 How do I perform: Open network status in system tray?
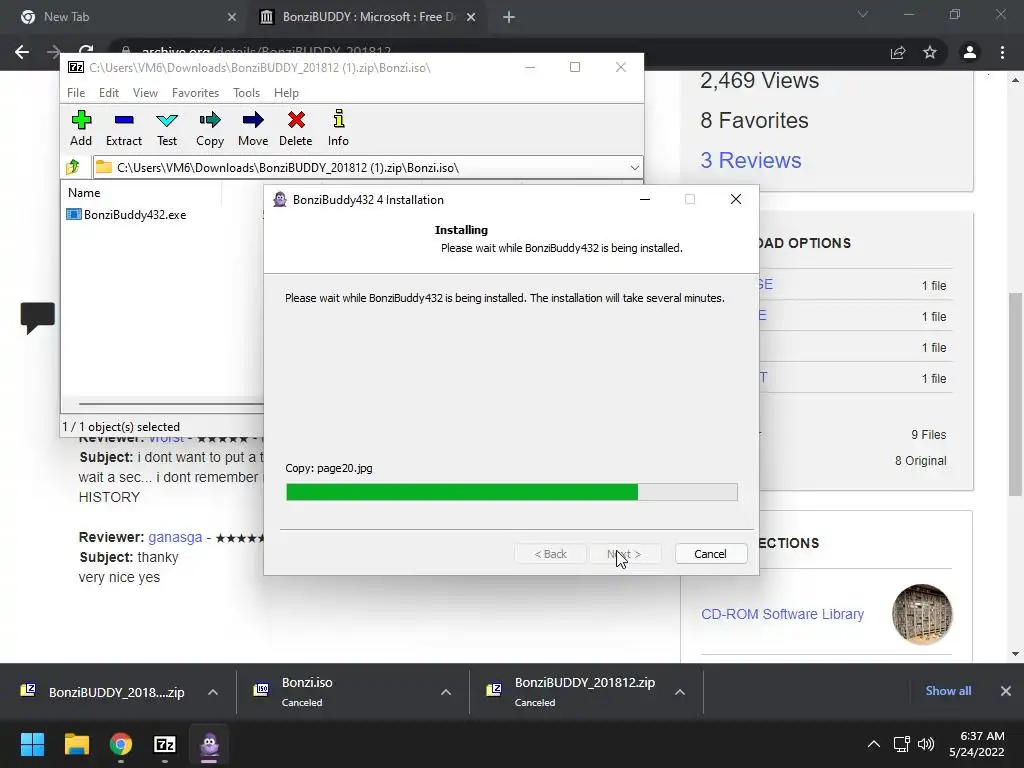pos(902,744)
